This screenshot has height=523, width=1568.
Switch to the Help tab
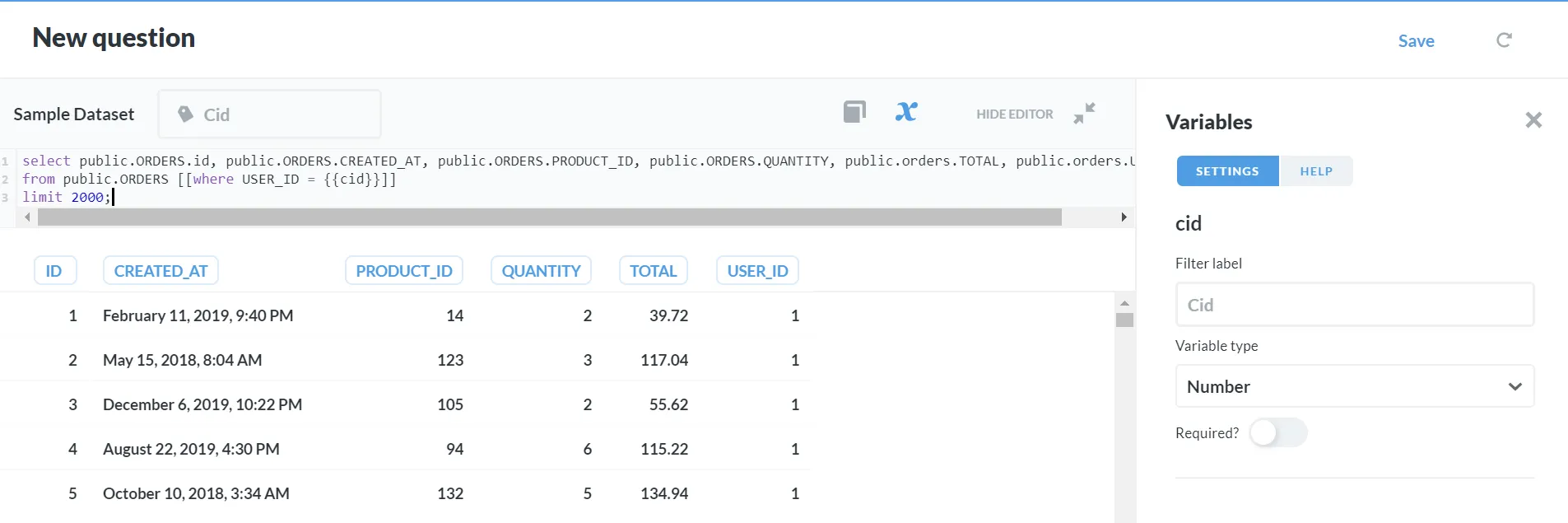[1316, 171]
